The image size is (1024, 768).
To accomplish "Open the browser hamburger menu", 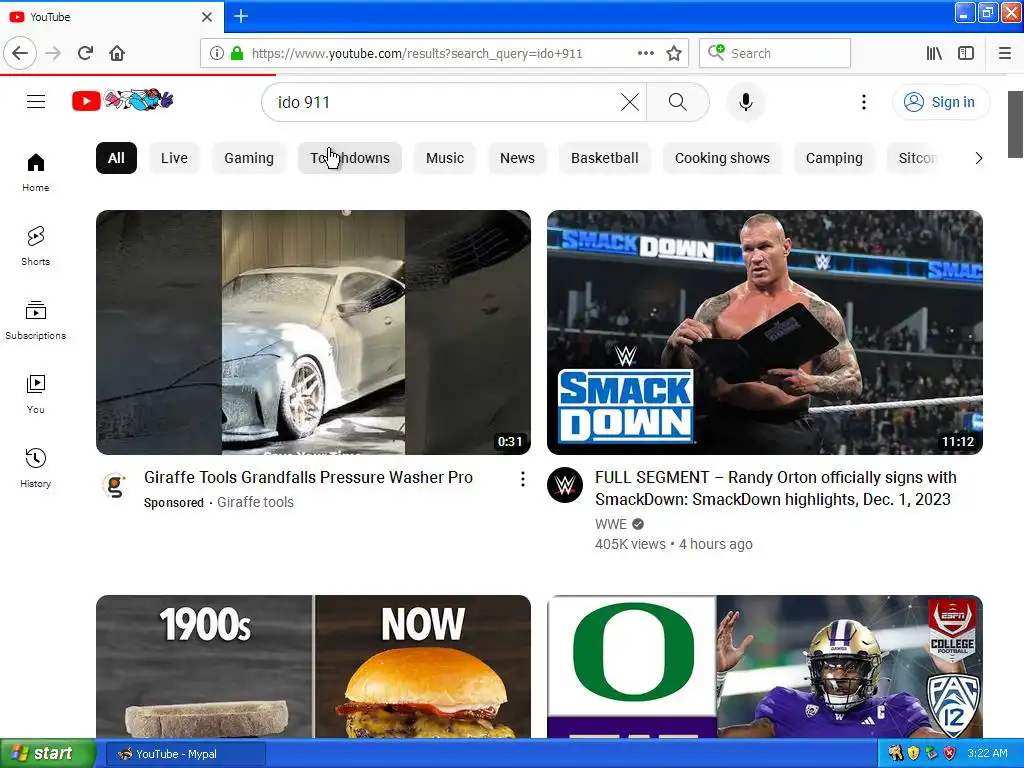I will click(x=1004, y=53).
